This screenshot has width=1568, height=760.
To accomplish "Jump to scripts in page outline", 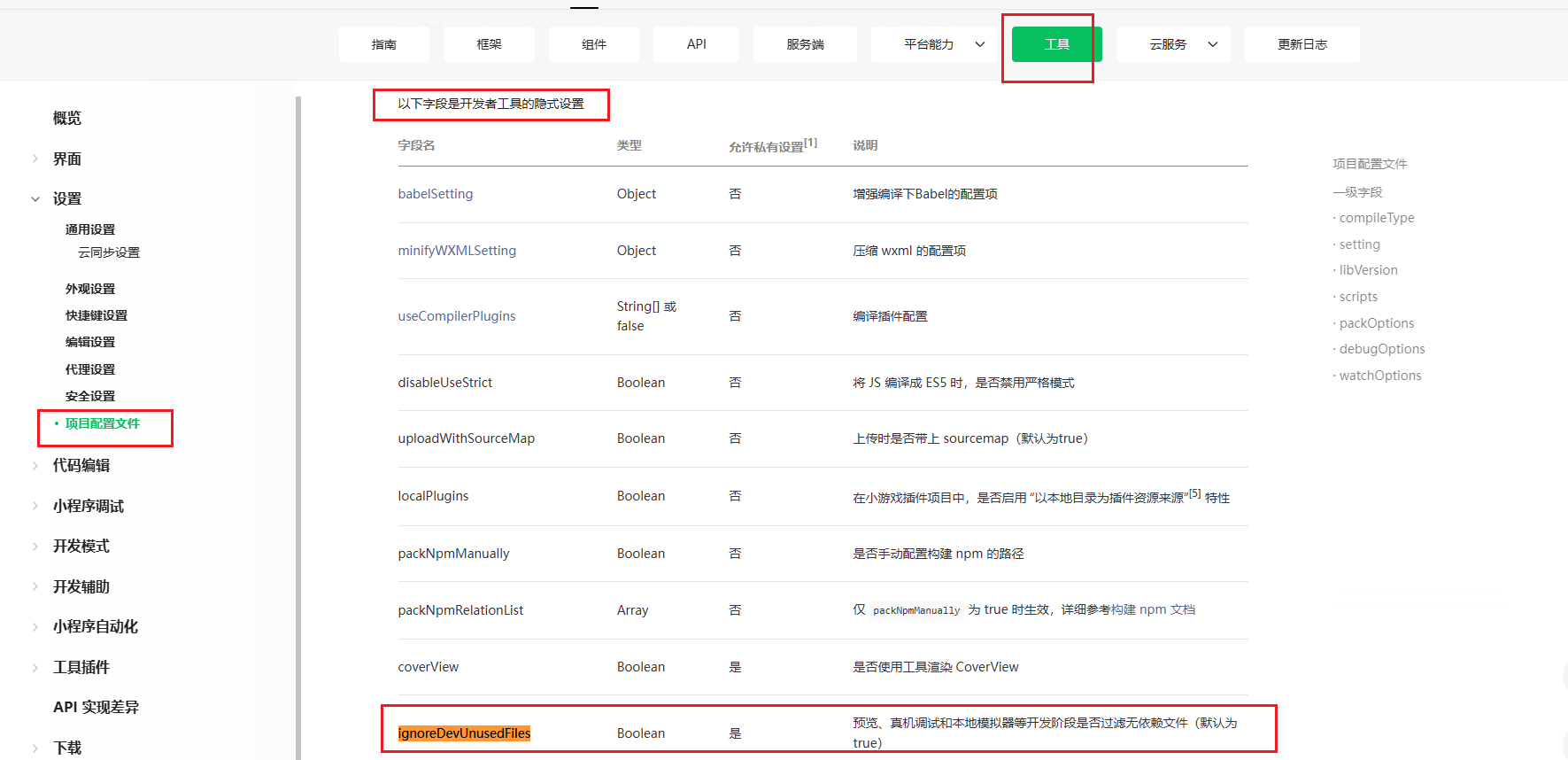I will point(1358,297).
